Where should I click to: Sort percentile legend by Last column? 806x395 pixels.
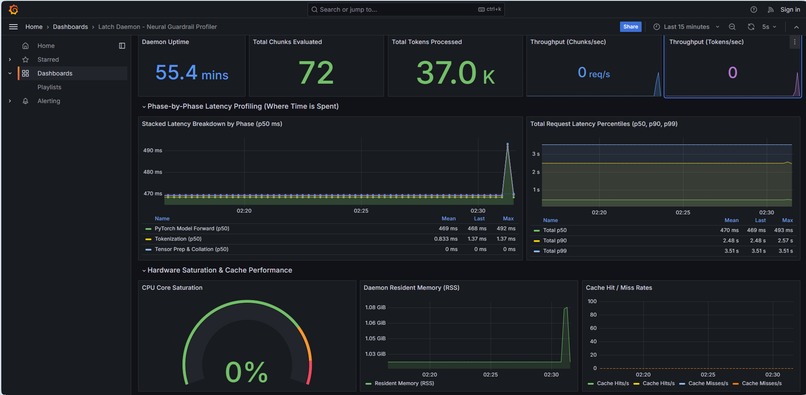click(x=760, y=220)
